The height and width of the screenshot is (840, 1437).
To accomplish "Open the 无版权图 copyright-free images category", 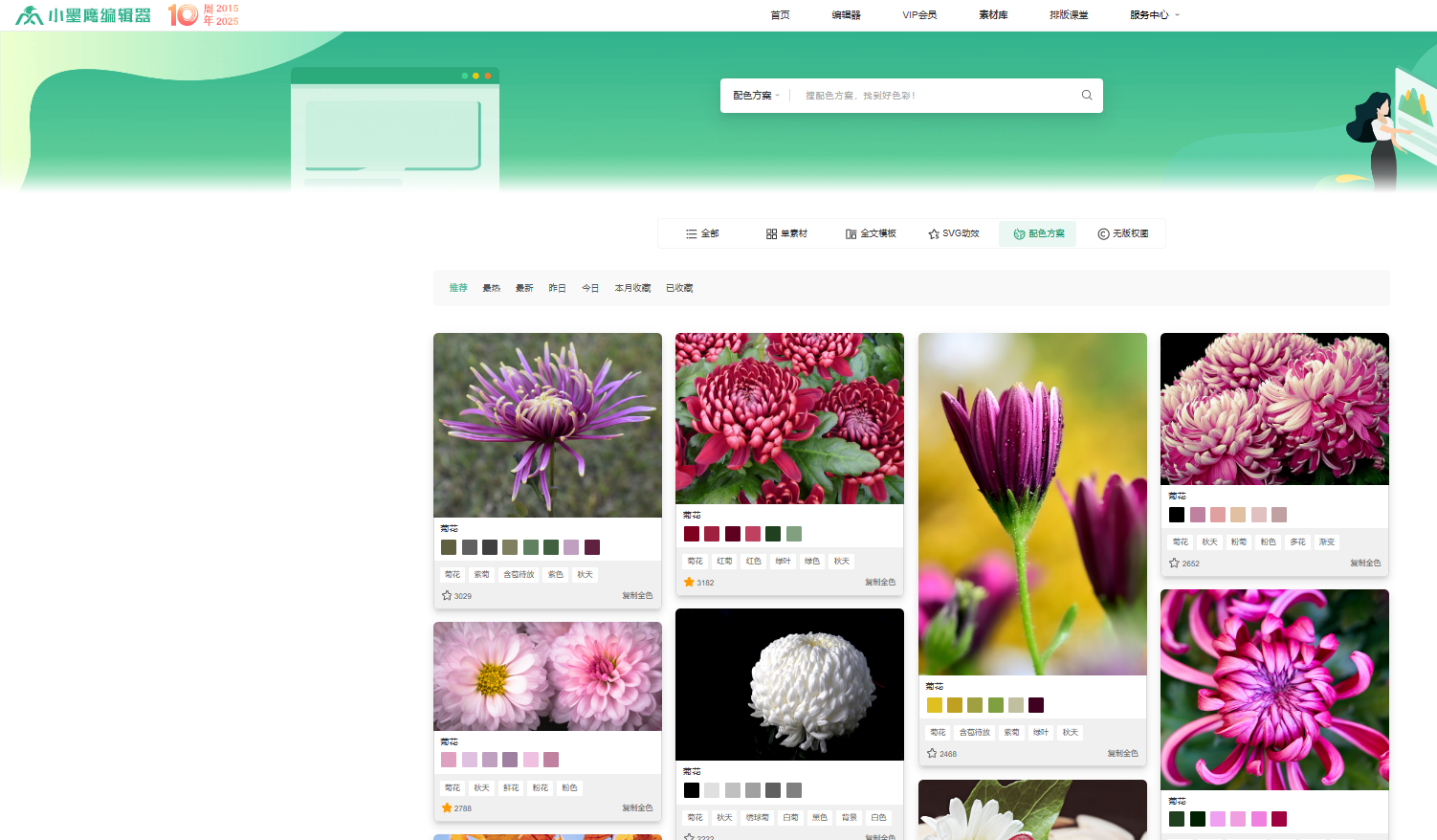I will click(1122, 233).
